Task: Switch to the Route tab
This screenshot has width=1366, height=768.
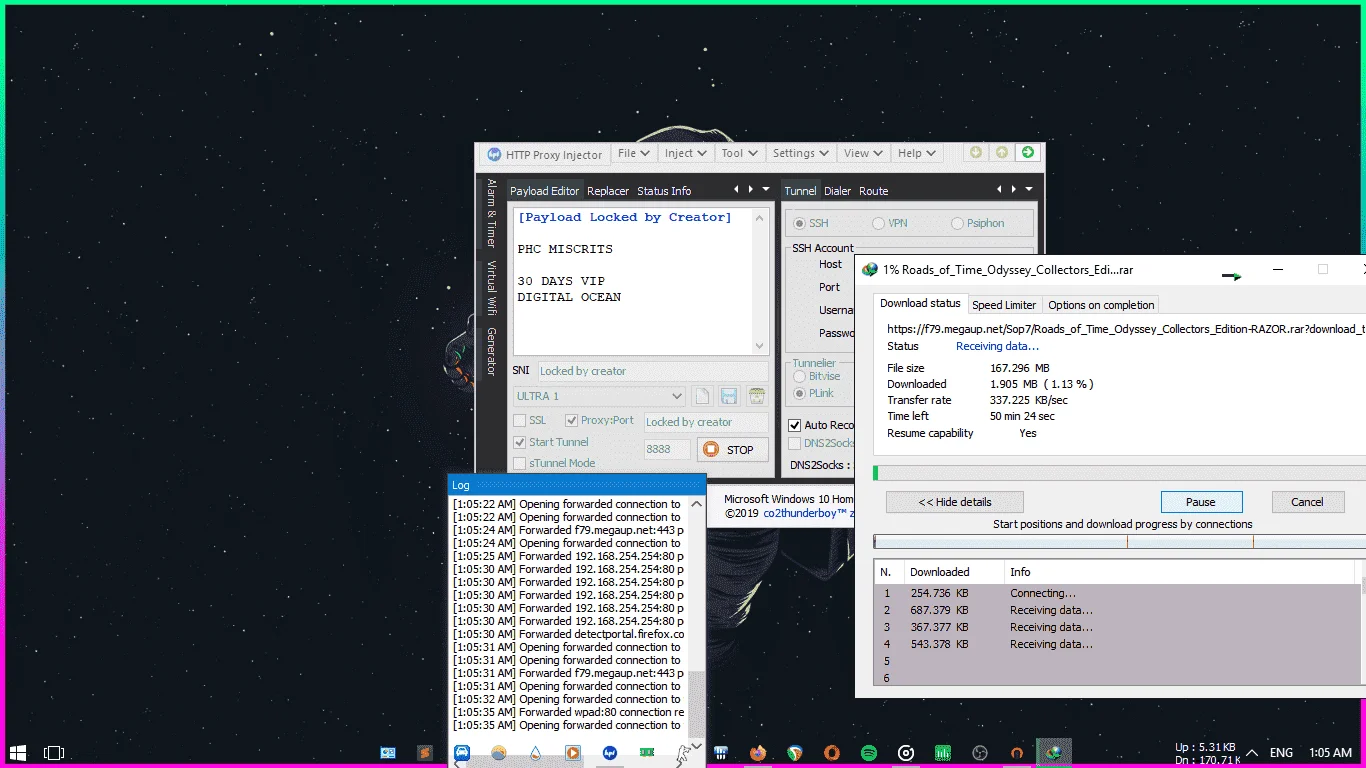Action: [874, 191]
